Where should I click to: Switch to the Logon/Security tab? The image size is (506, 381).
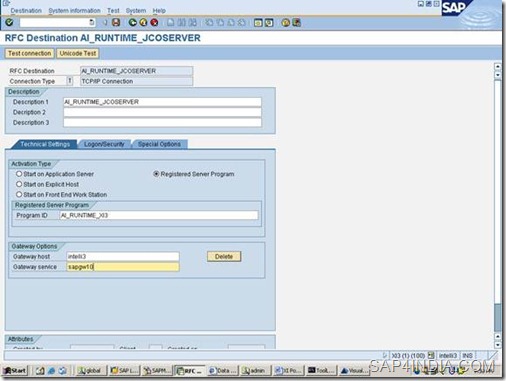tap(104, 144)
